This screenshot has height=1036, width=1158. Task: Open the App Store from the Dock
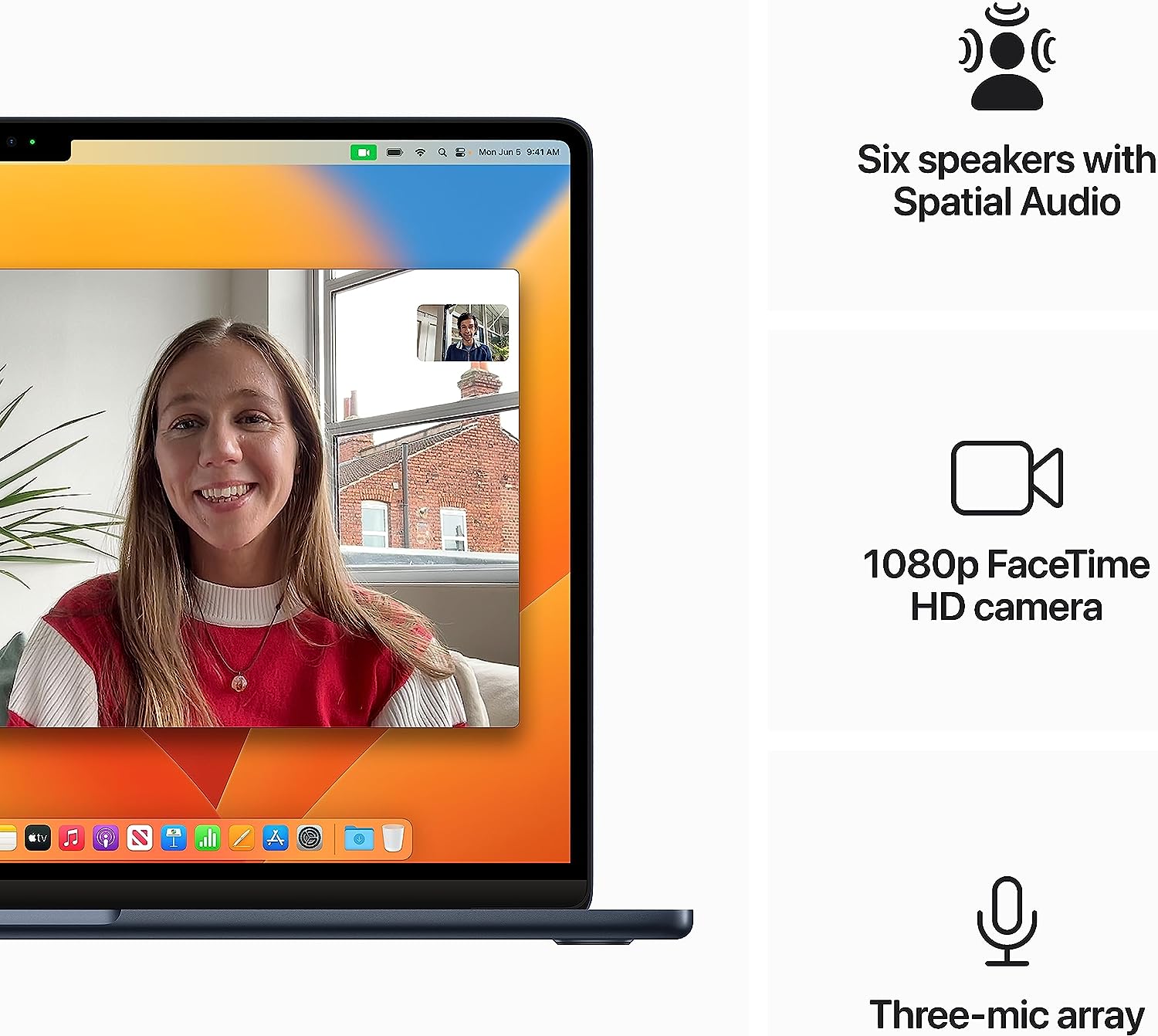(x=276, y=839)
